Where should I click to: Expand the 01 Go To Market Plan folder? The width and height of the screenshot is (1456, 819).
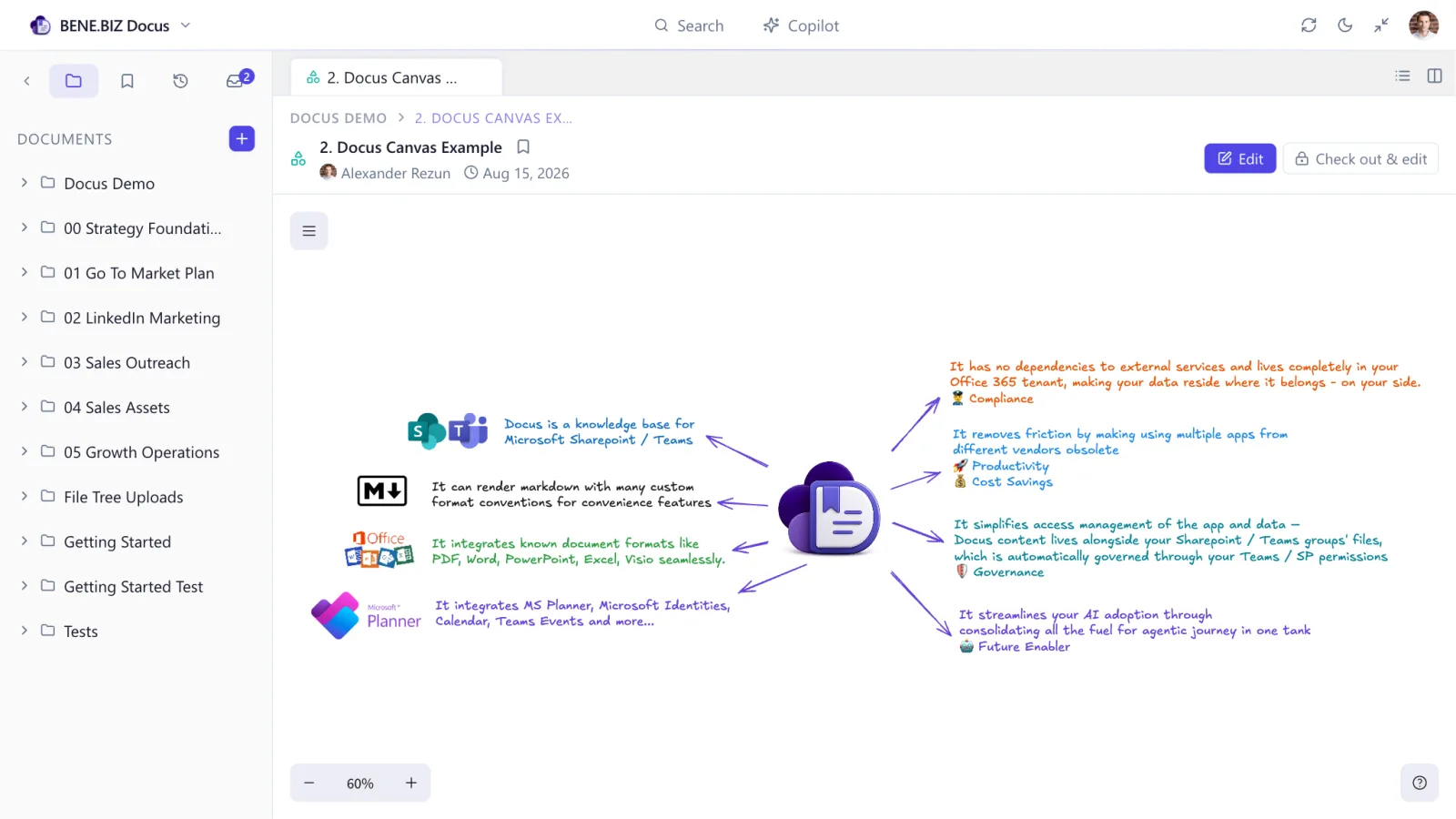25,272
